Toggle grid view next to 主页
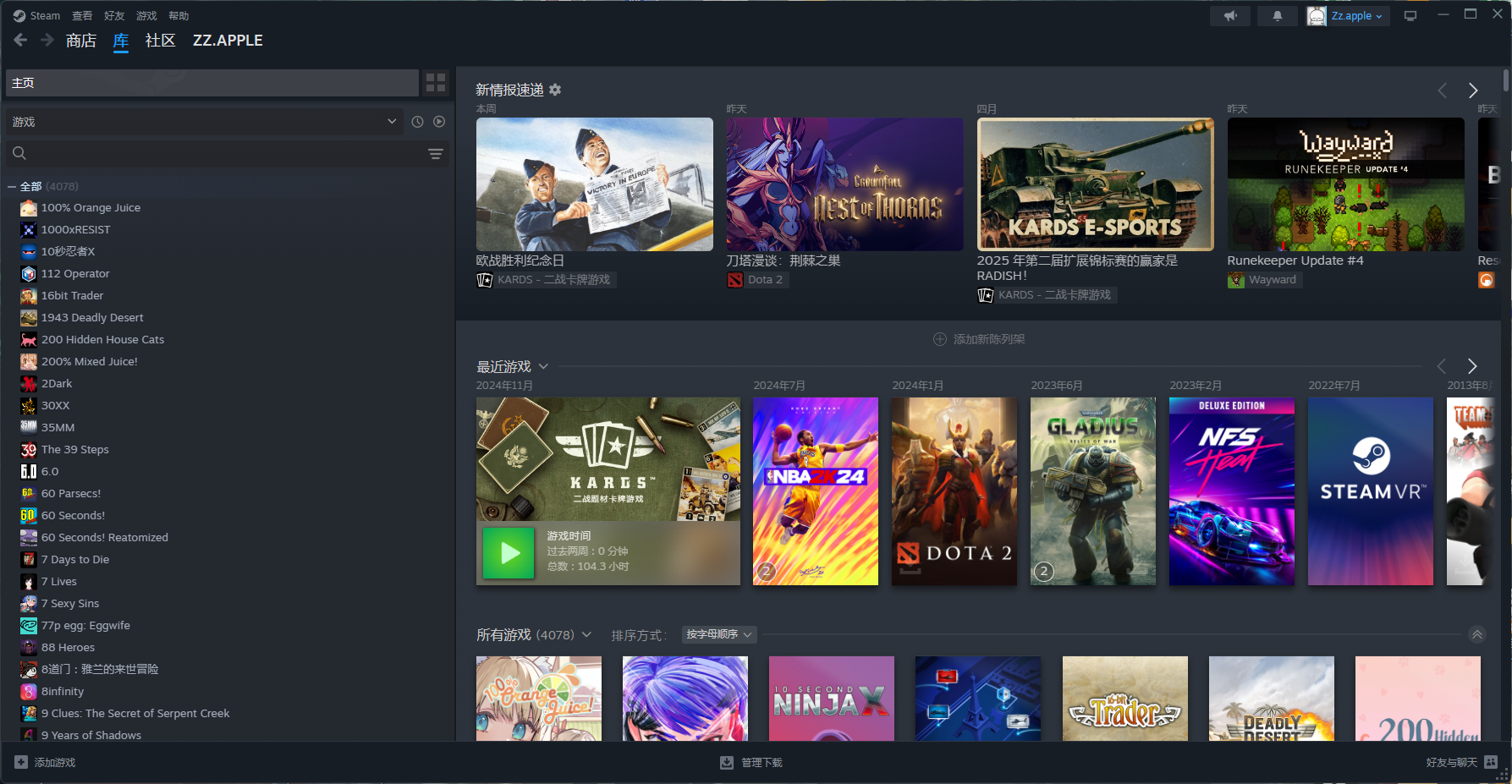This screenshot has height=784, width=1512. tap(436, 83)
